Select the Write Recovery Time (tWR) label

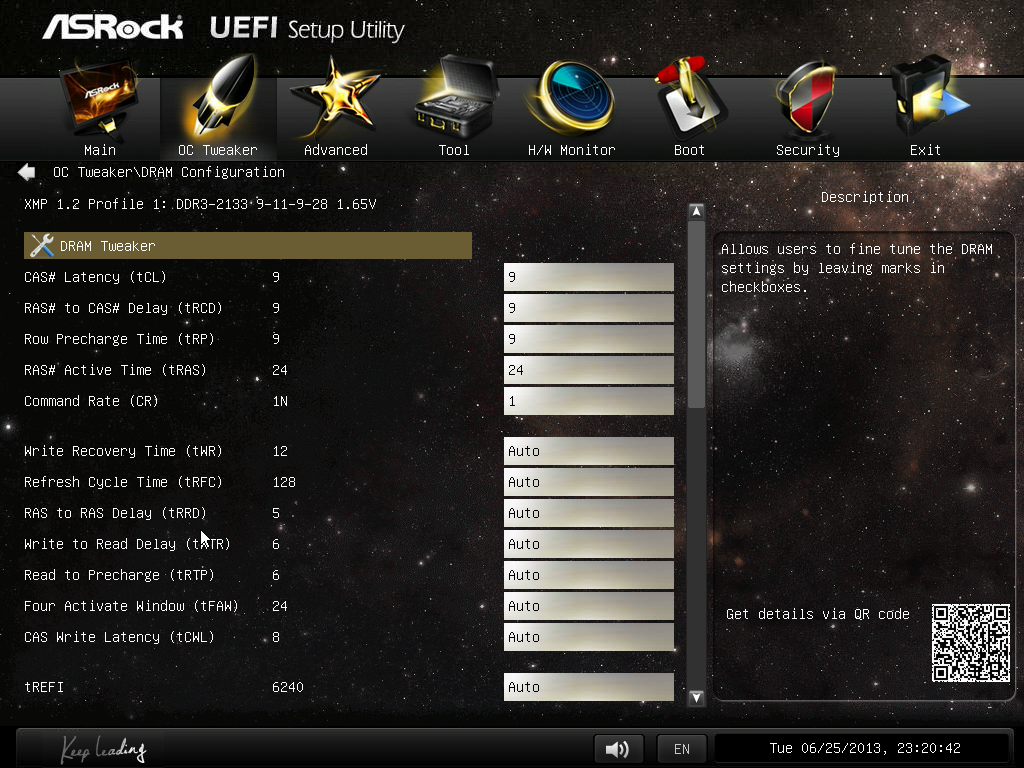pyautogui.click(x=123, y=451)
